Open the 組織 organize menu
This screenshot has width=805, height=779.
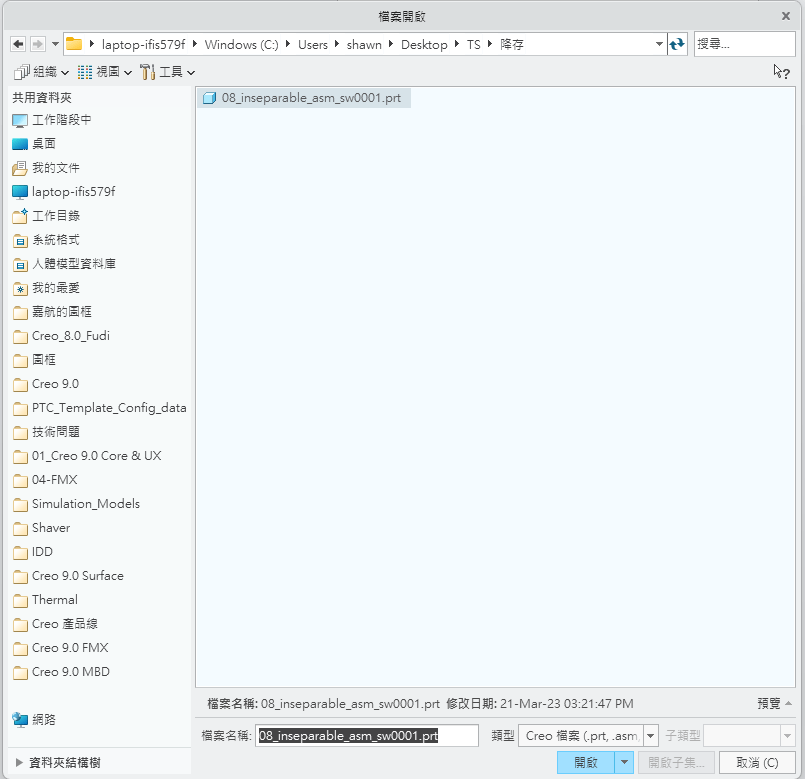42,72
